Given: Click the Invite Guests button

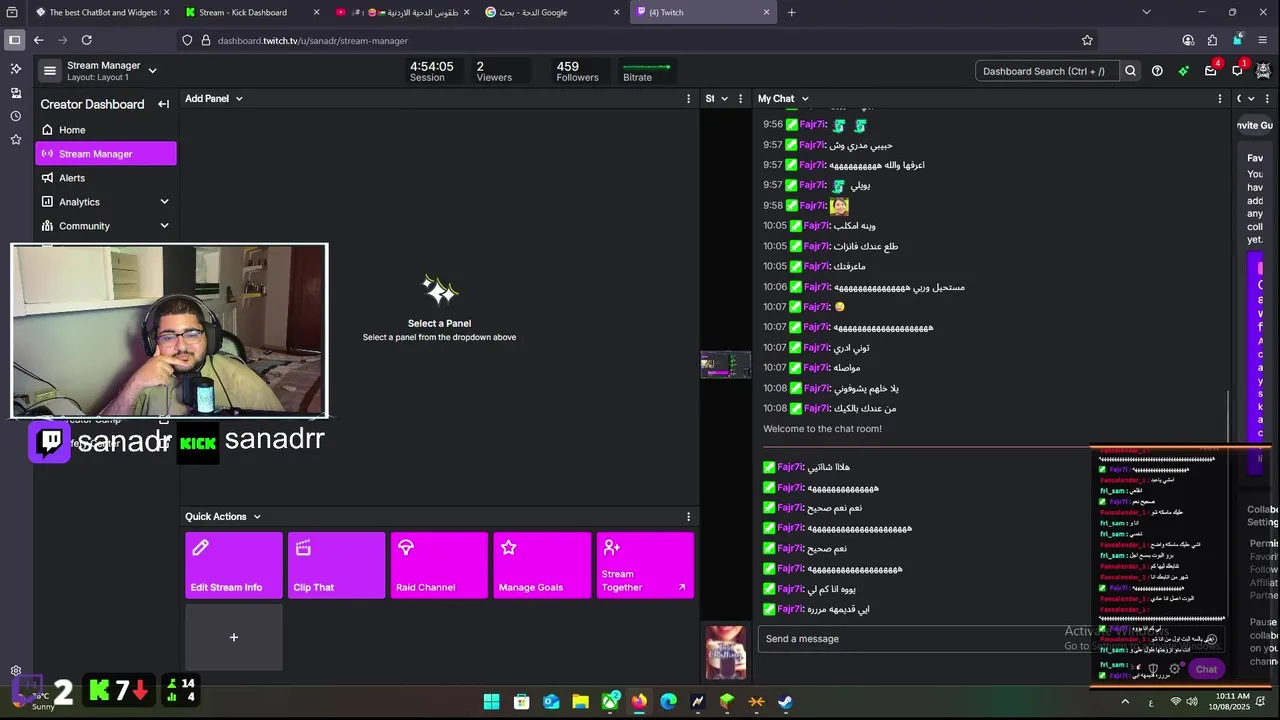Looking at the screenshot, I should click(1256, 125).
